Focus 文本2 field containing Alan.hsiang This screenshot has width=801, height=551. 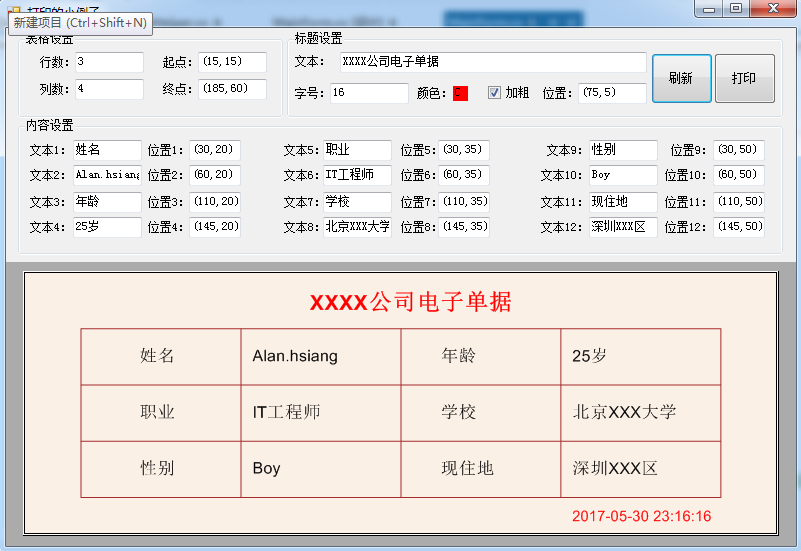tap(107, 175)
